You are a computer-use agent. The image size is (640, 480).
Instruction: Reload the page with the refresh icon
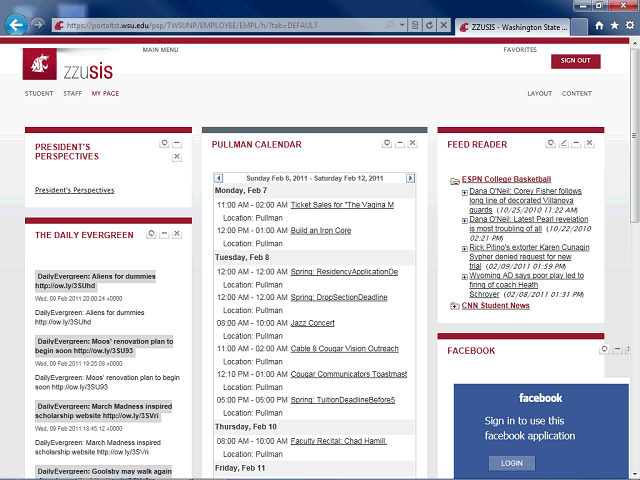pos(429,25)
